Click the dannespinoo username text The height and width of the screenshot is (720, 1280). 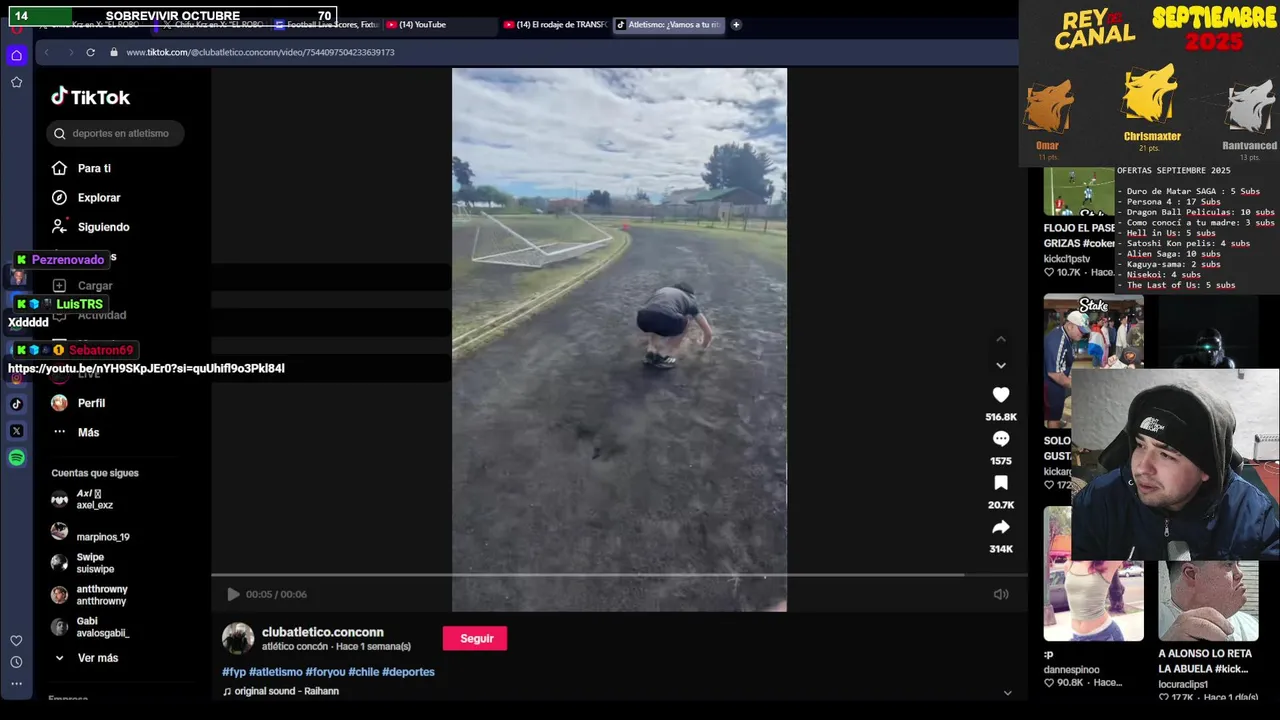click(x=1071, y=670)
